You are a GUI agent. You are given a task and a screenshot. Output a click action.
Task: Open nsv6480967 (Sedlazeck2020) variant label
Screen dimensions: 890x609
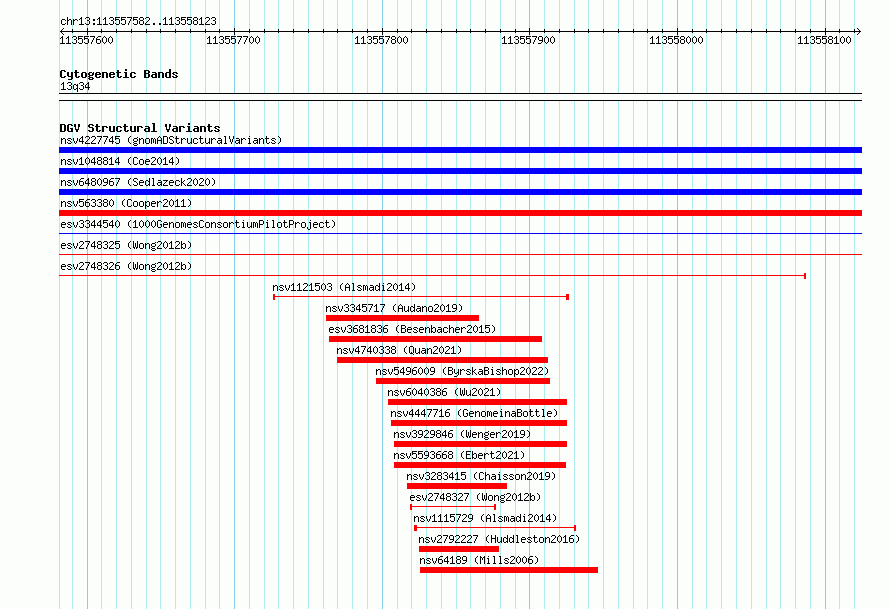[x=138, y=182]
